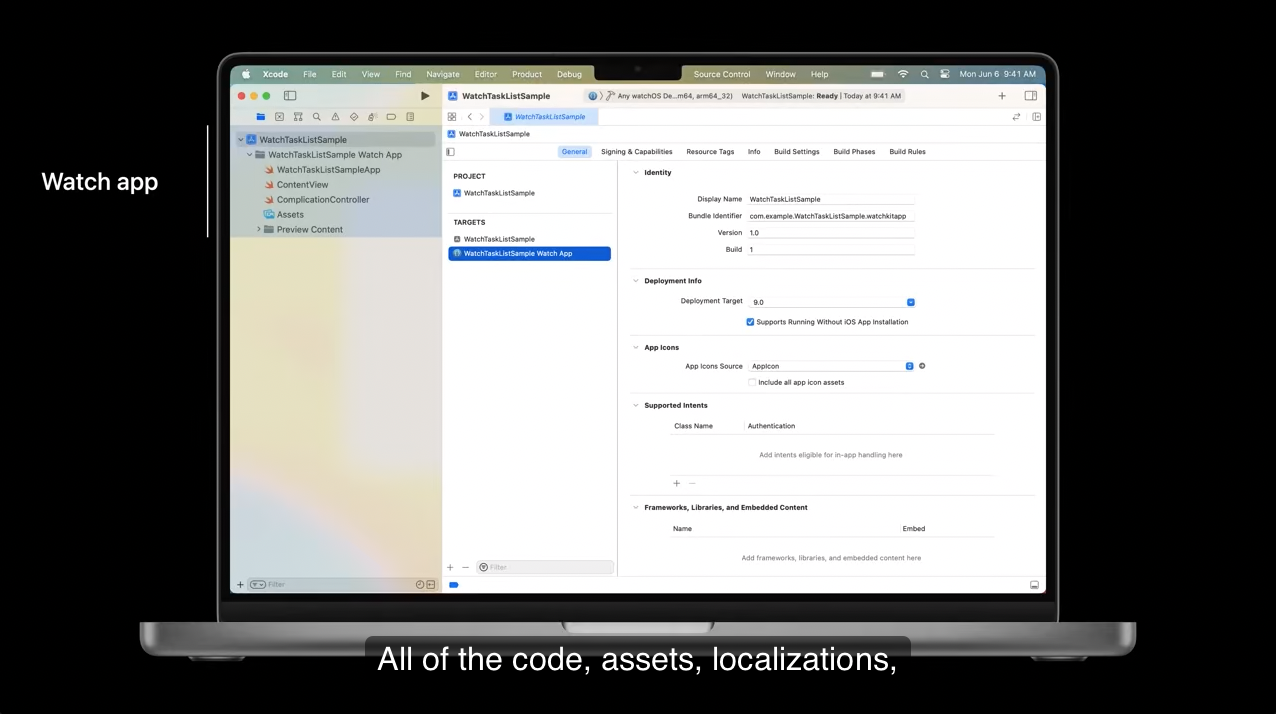1276x714 pixels.
Task: Toggle Supports Running Without iOS App Installation
Action: pos(750,322)
